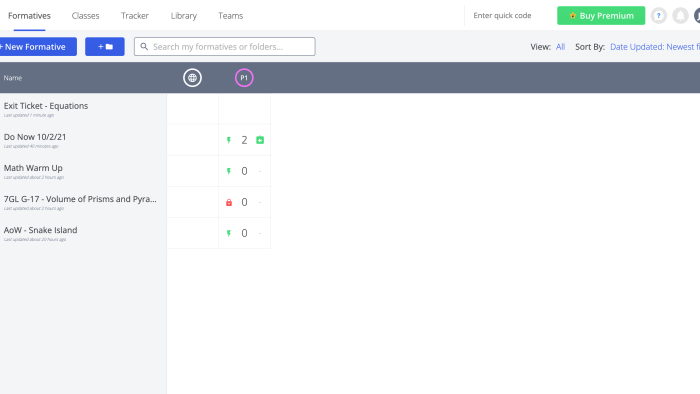The height and width of the screenshot is (394, 700).
Task: Open 7GL G-17 Volume of Prisms formative
Action: point(80,199)
